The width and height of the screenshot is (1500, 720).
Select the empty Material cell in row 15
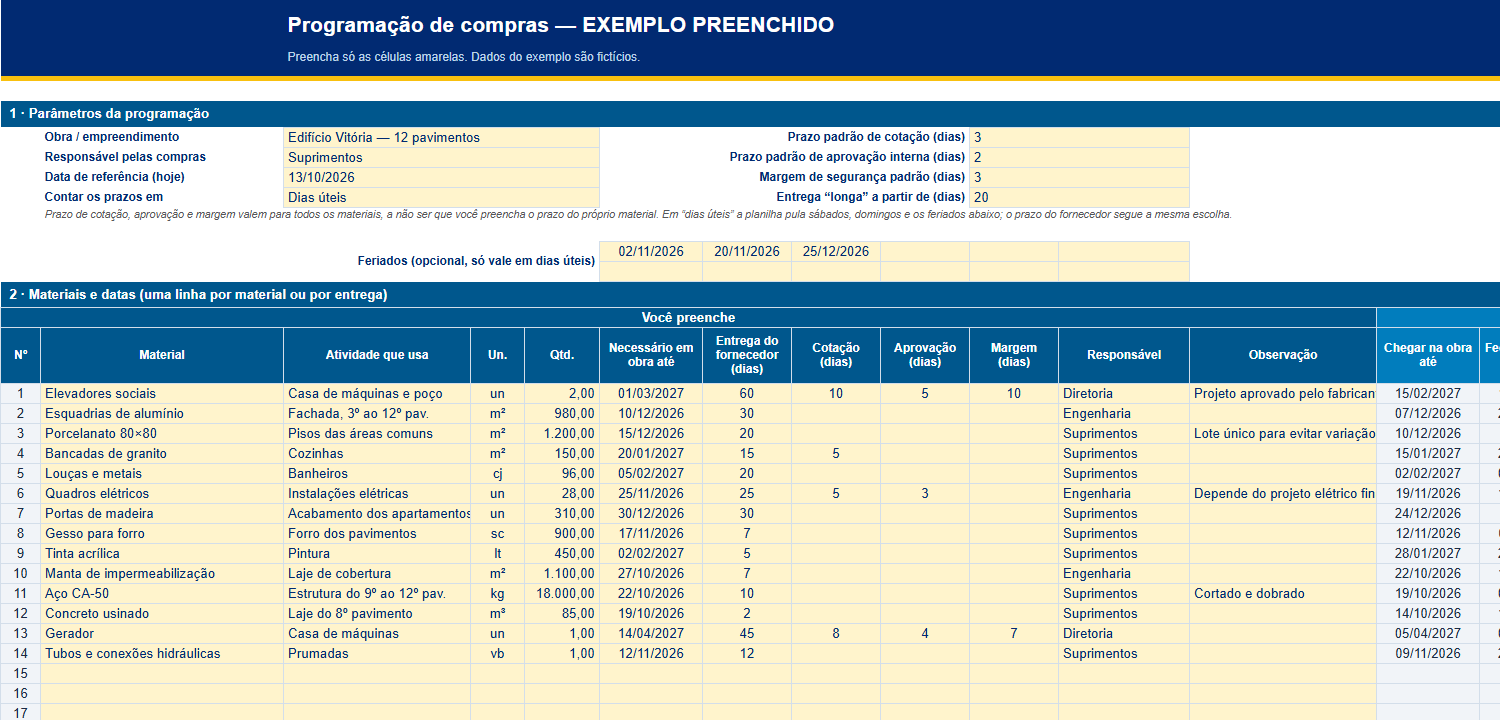pos(162,673)
